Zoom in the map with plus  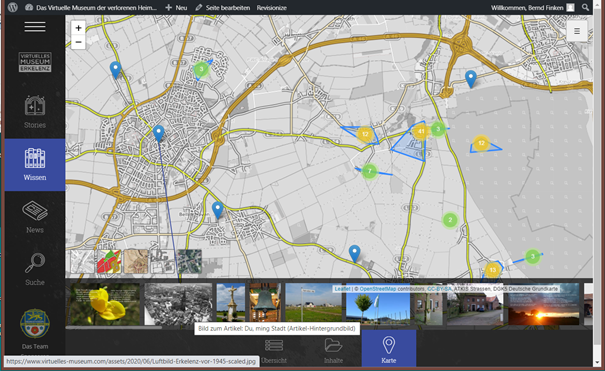(x=78, y=28)
